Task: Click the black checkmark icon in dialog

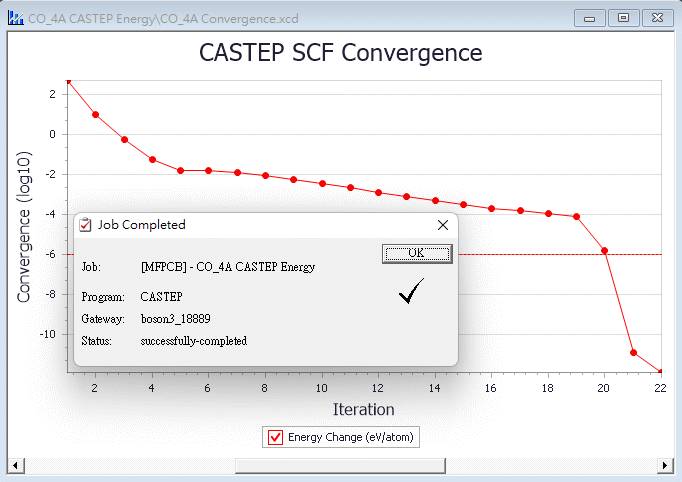Action: 410,291
